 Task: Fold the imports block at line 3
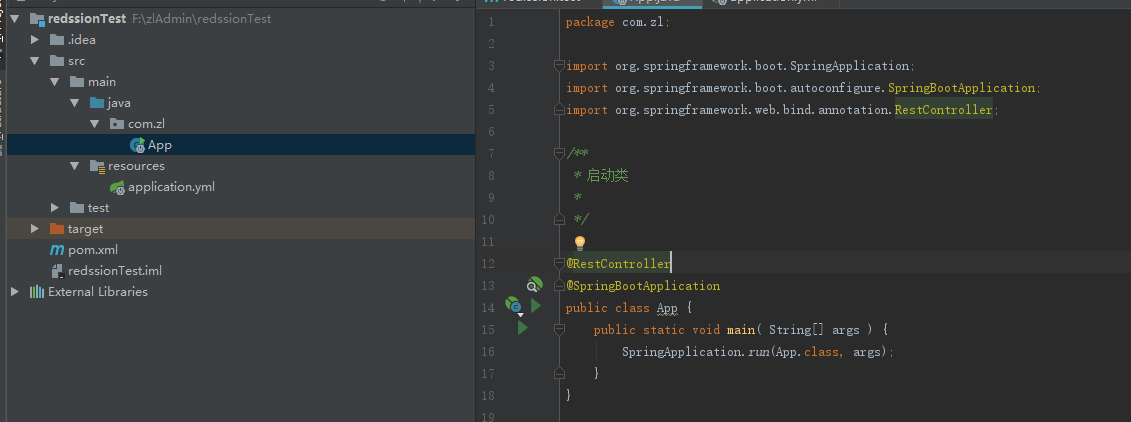pyautogui.click(x=560, y=66)
